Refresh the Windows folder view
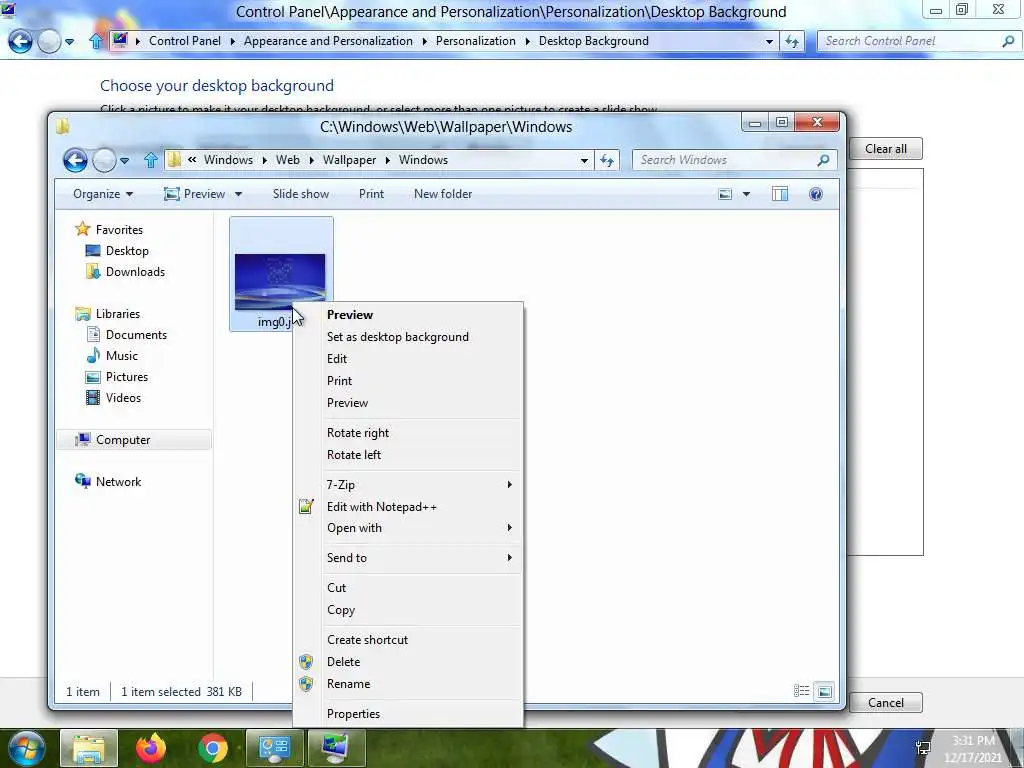 point(607,160)
